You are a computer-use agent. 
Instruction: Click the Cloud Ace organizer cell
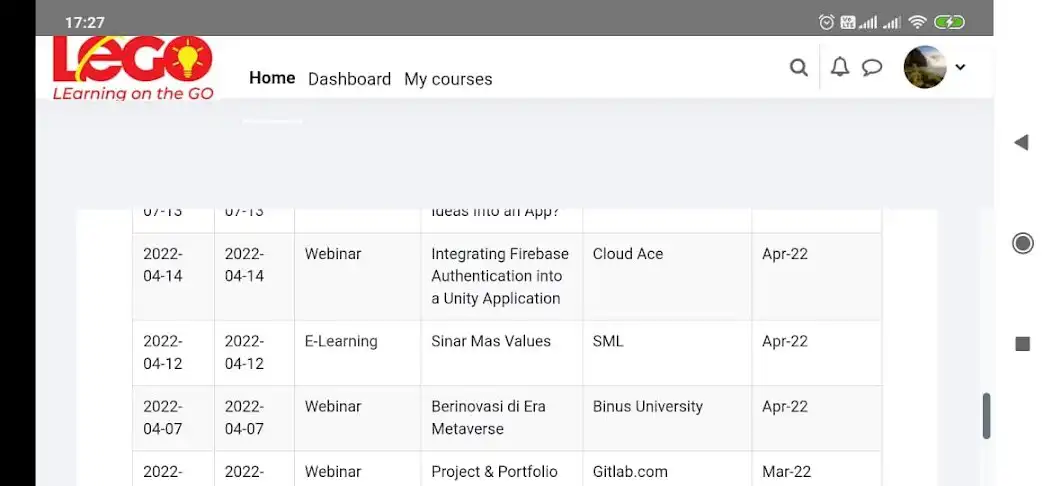pos(627,254)
